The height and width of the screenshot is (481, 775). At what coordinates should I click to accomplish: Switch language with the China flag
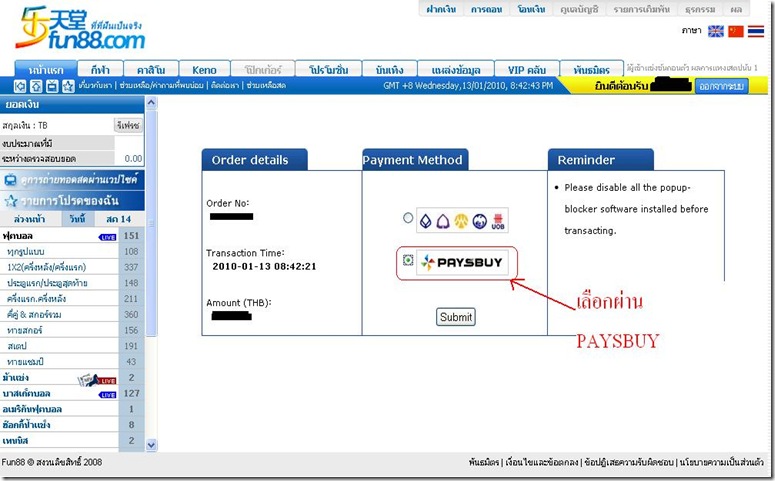[735, 31]
